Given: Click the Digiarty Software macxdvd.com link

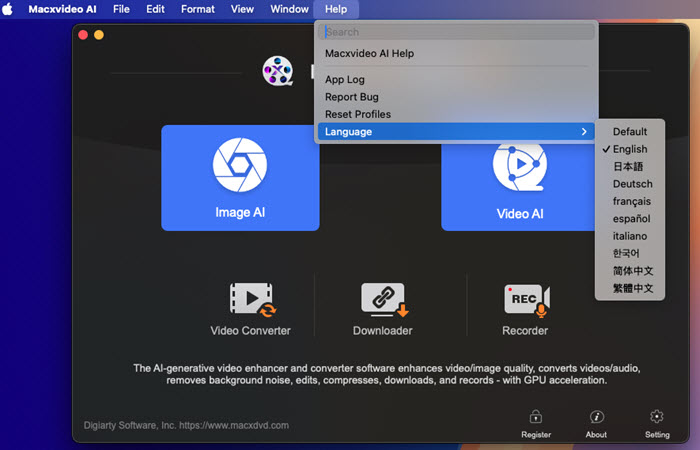Looking at the screenshot, I should click(186, 425).
